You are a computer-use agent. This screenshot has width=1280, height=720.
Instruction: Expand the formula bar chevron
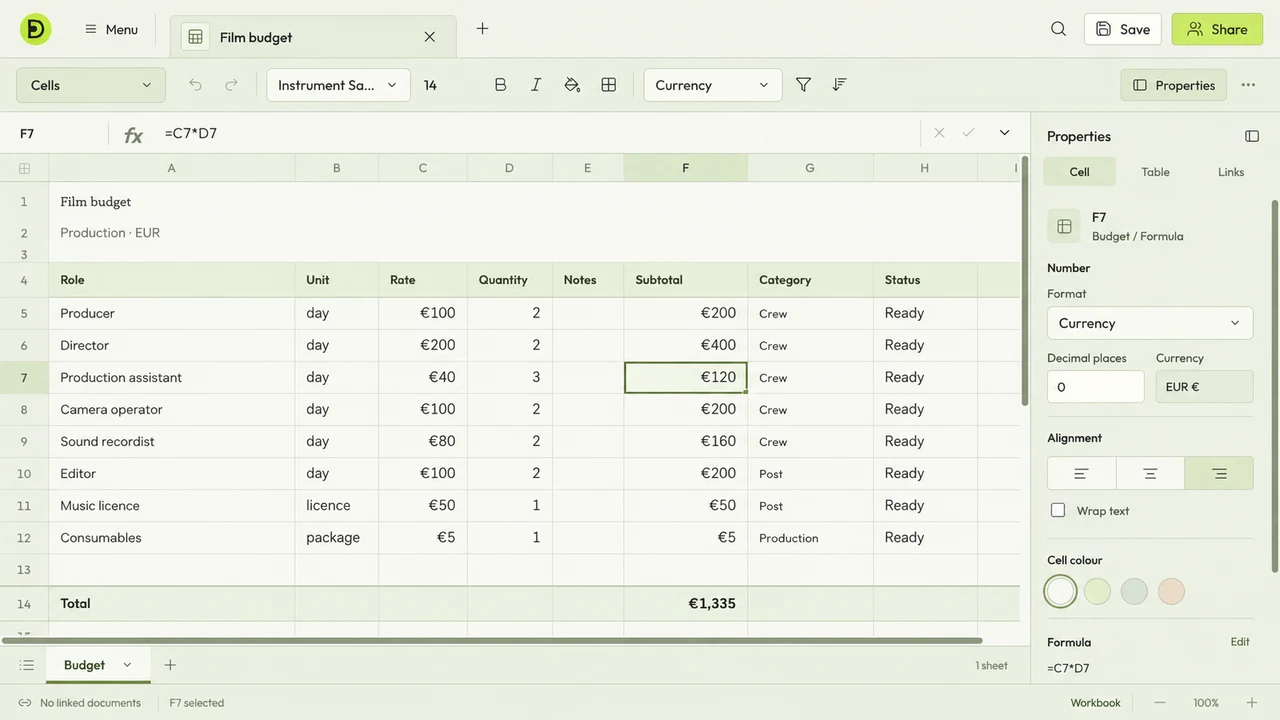click(1005, 133)
